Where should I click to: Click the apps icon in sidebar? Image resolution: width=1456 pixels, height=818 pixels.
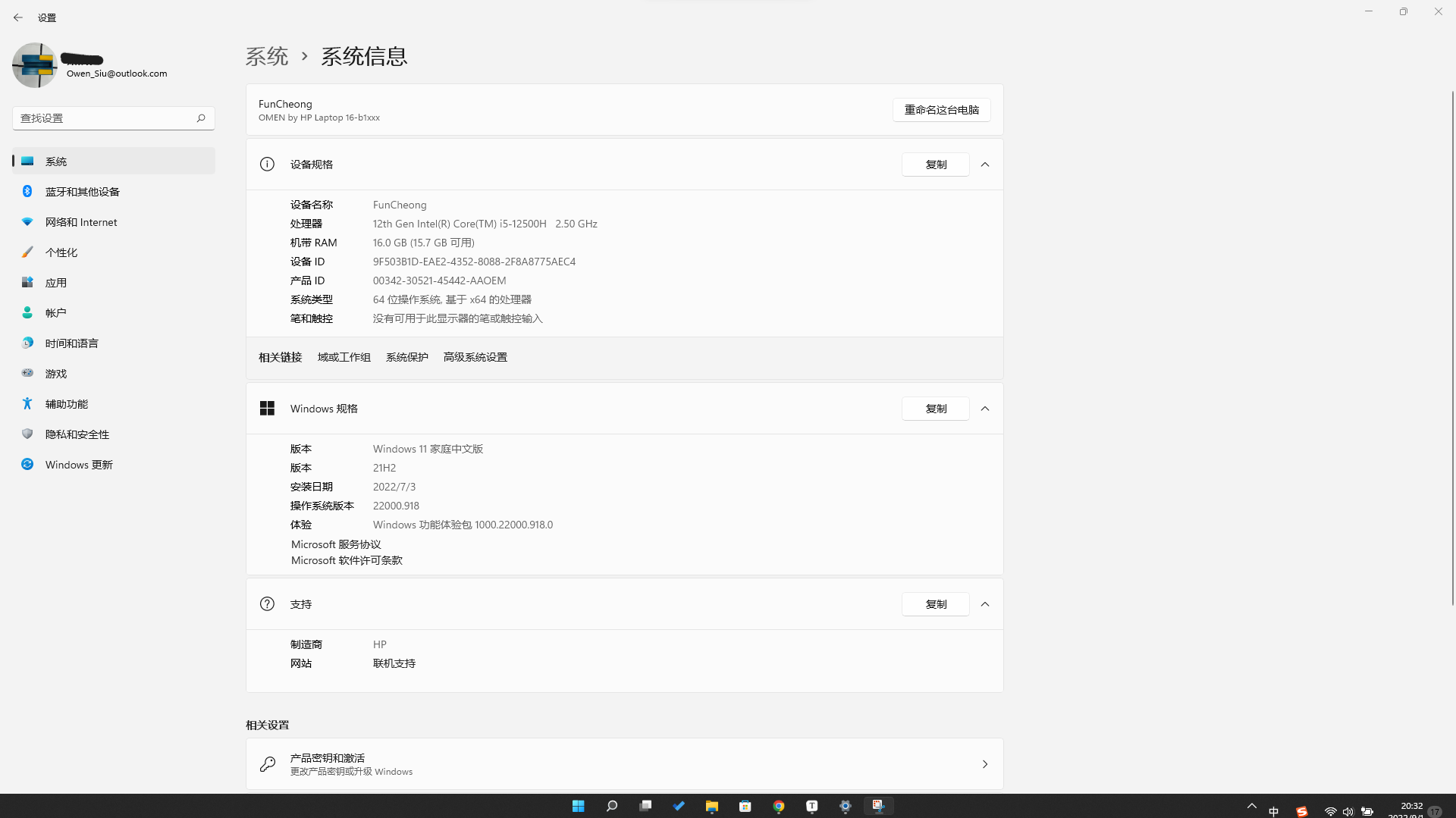point(27,282)
